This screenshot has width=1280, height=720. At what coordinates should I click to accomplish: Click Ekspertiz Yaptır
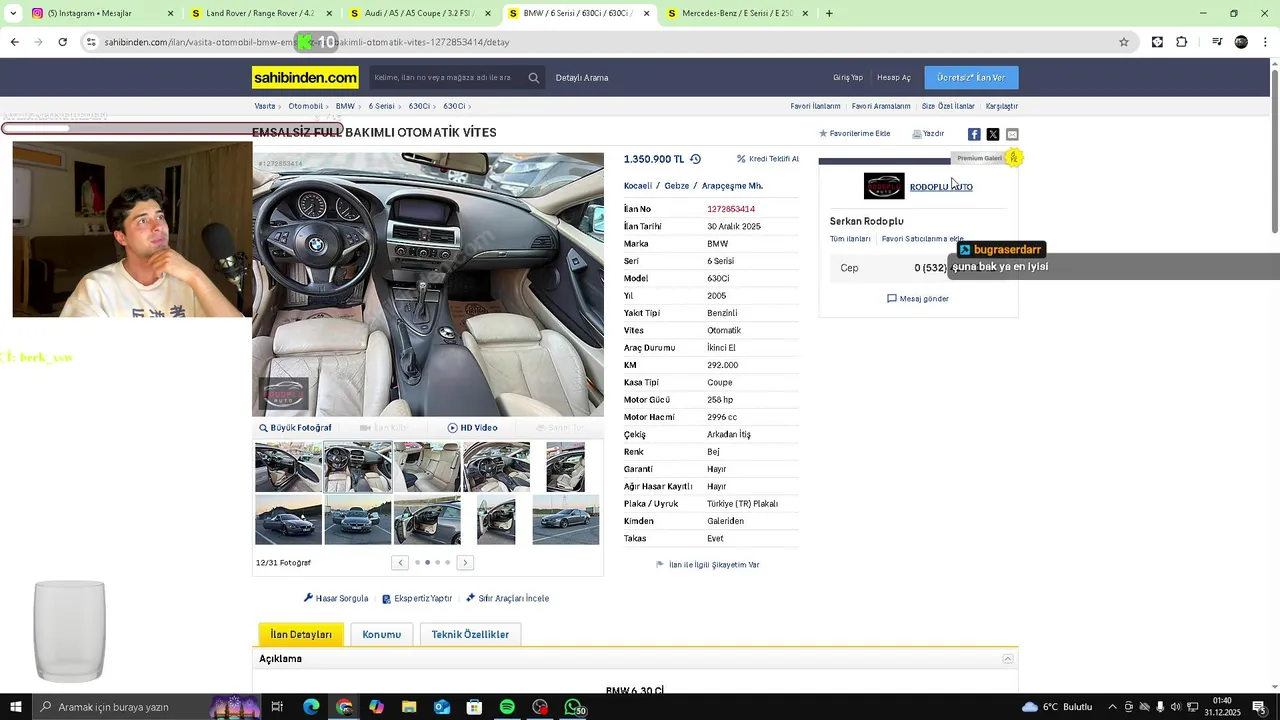[x=417, y=599]
